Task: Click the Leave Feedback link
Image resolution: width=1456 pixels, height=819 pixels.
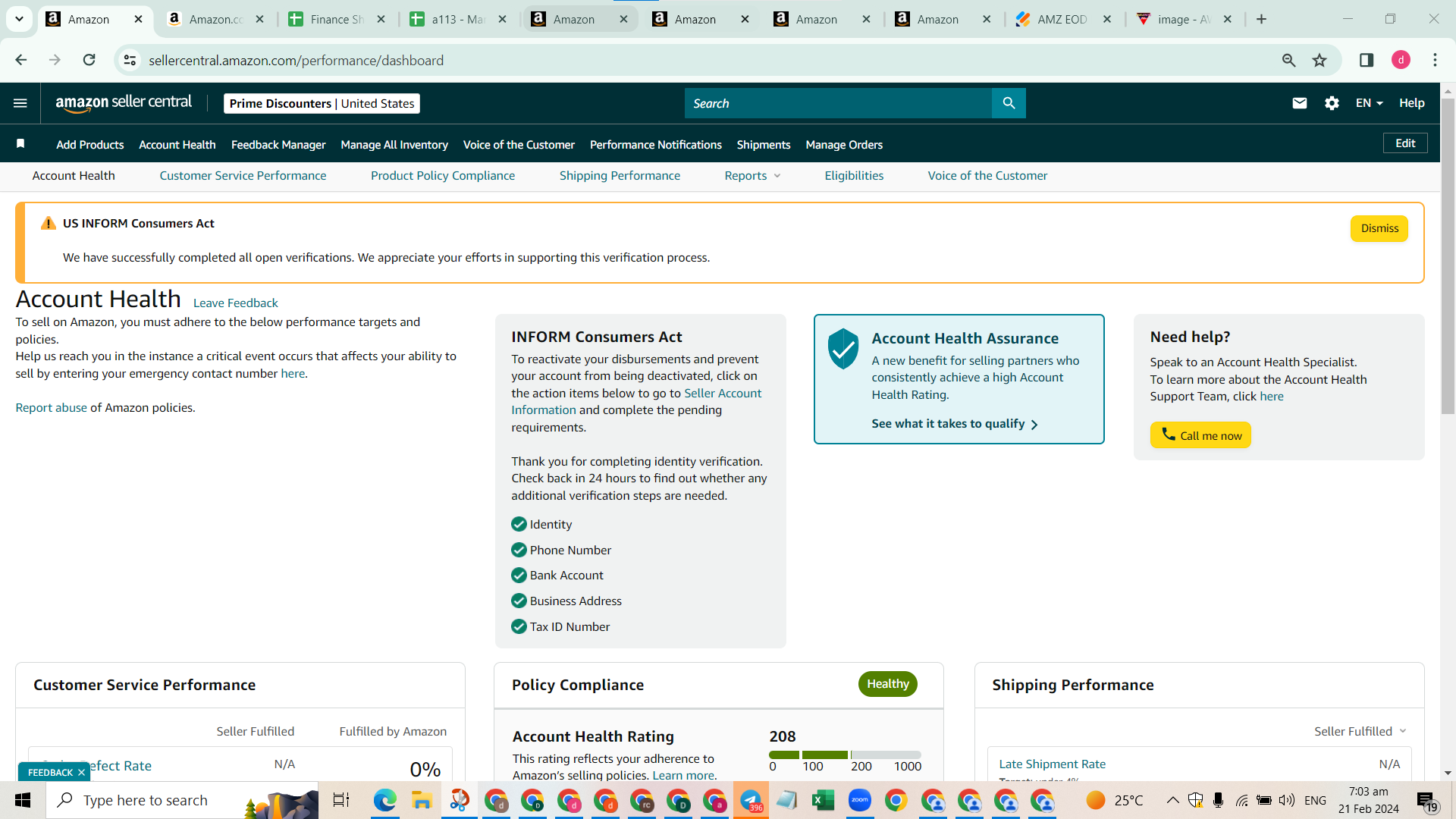Action: pos(236,303)
